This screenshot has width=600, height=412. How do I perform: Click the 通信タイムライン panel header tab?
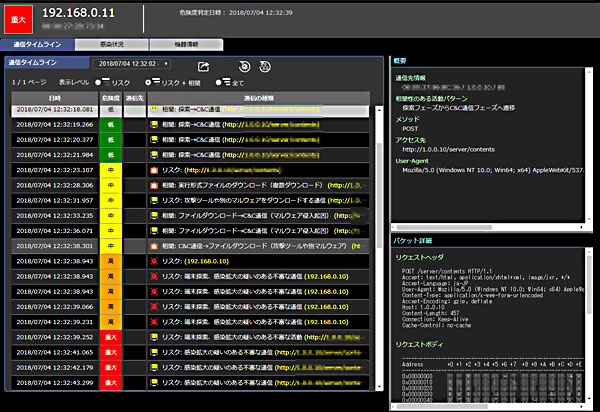pos(47,62)
